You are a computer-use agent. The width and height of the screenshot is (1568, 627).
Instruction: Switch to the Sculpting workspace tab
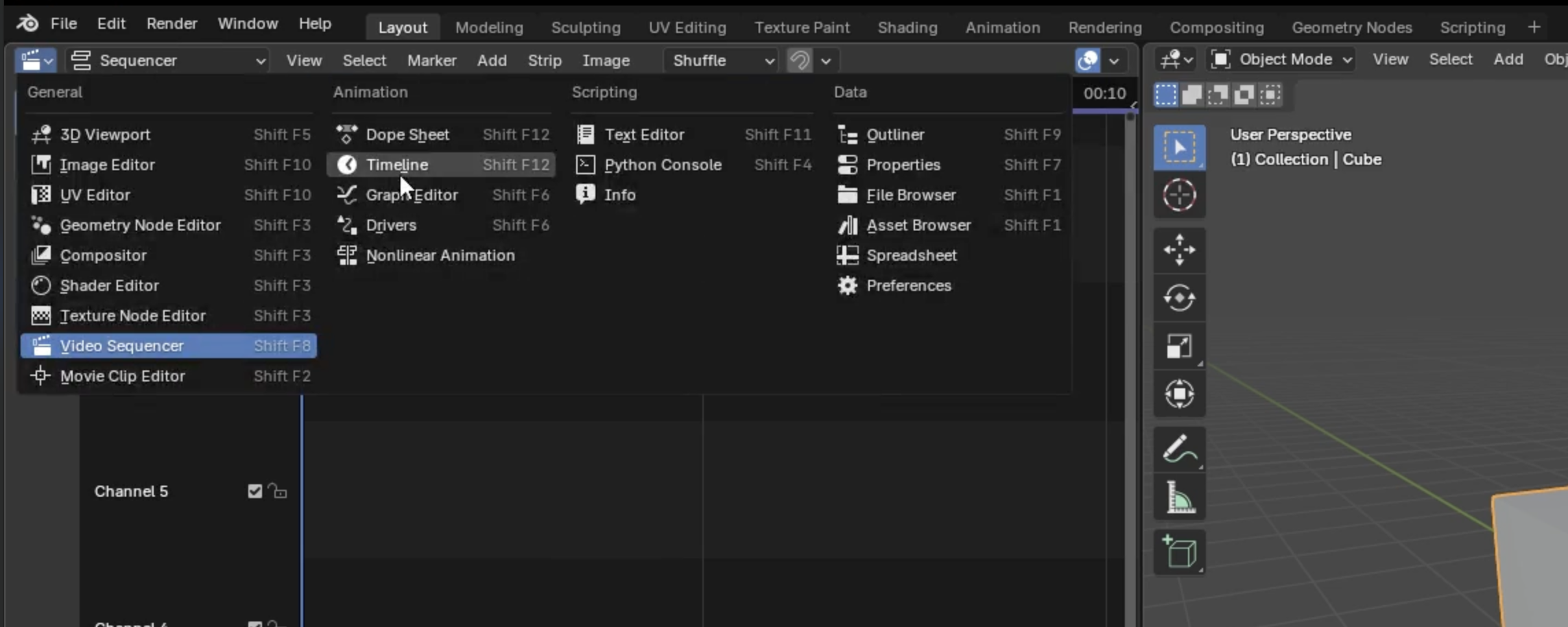[586, 27]
